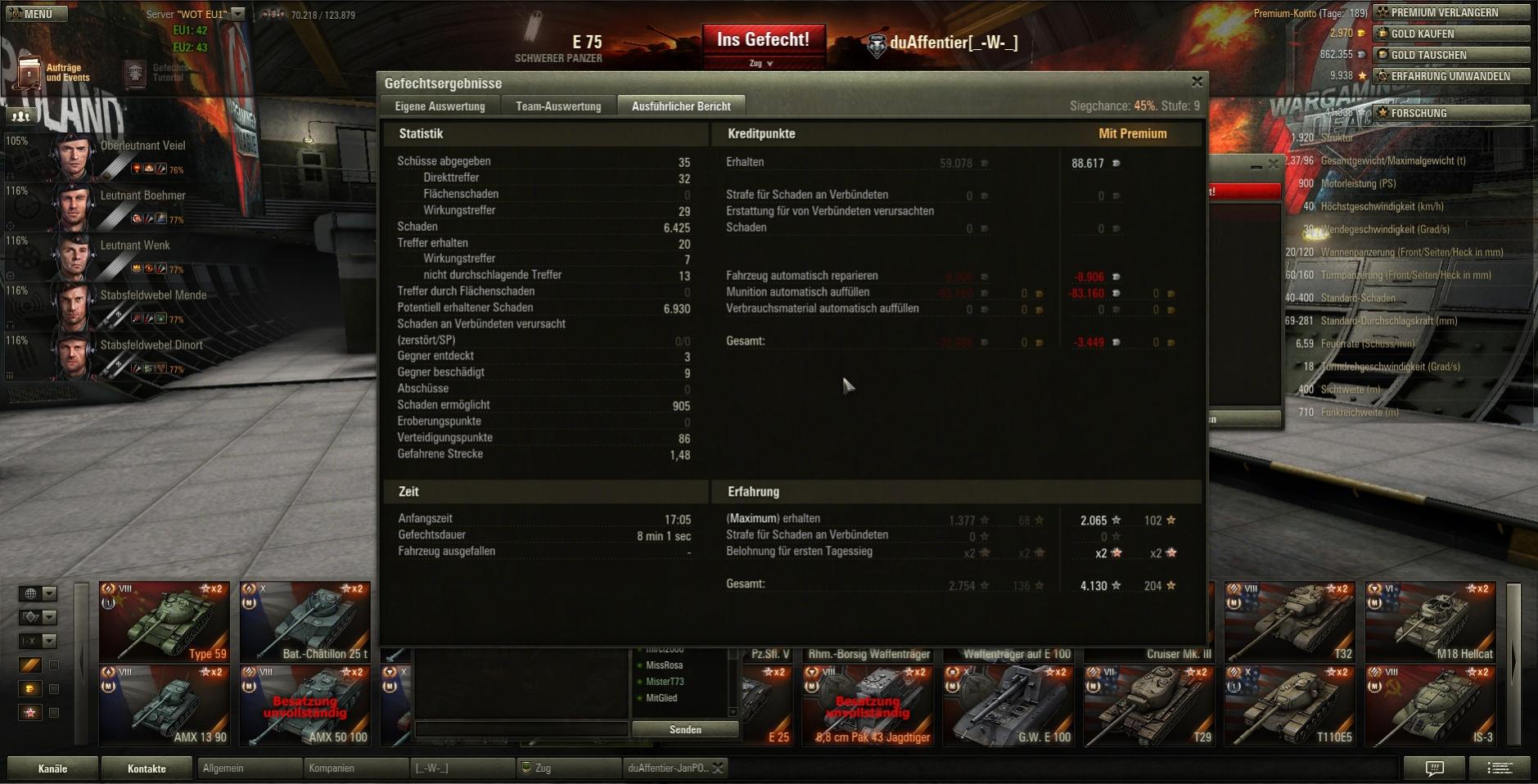The image size is (1538, 784).
Task: Switch to the Eigene Auswertung tab
Action: coord(440,106)
